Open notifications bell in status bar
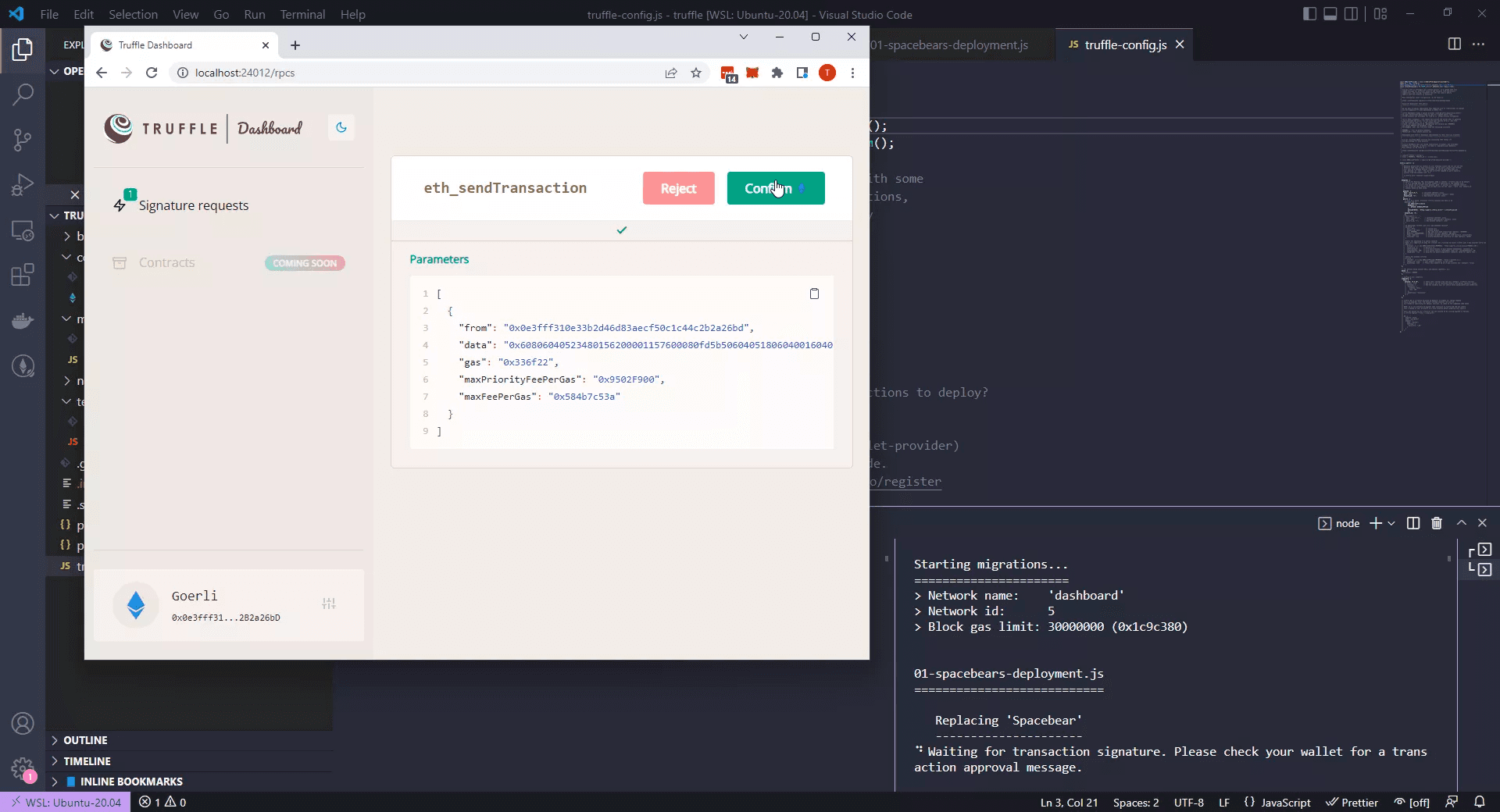 coord(1479,802)
